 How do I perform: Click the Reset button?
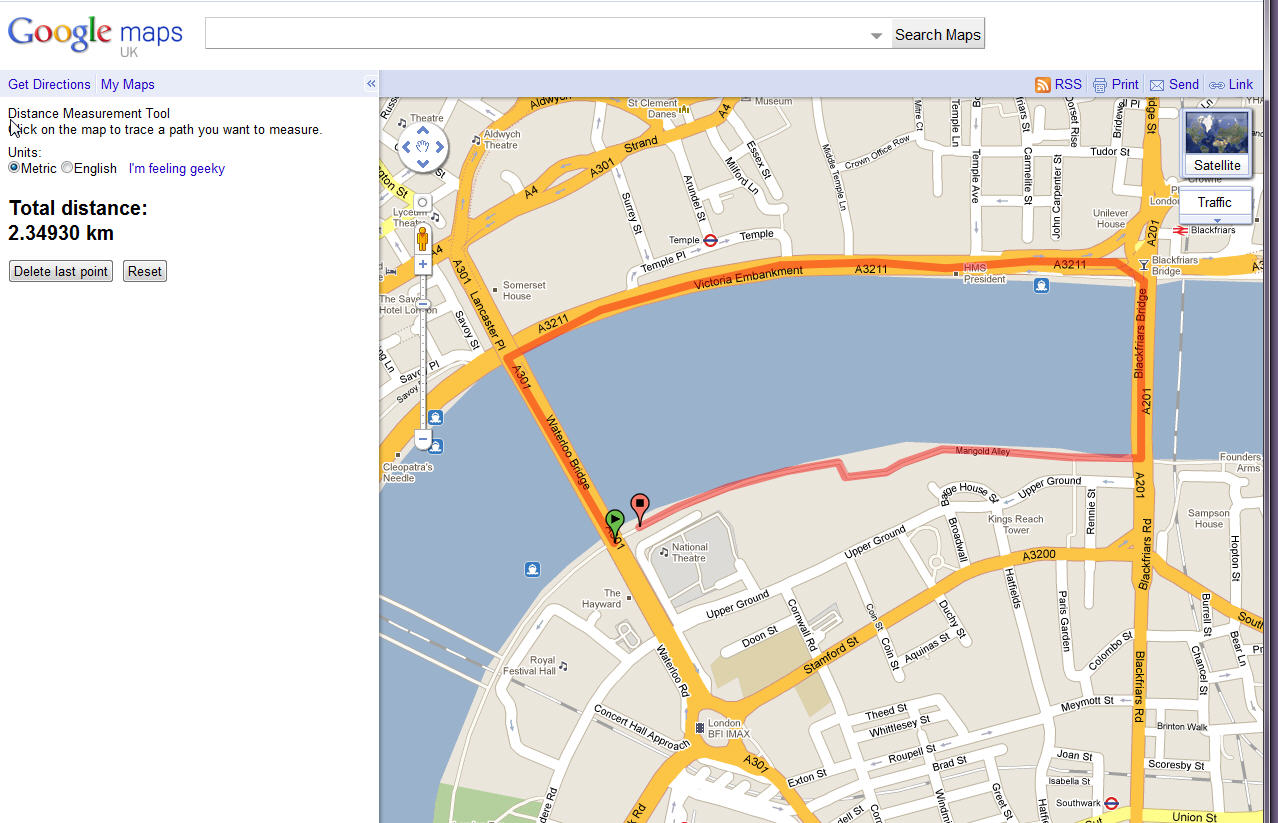coord(145,271)
